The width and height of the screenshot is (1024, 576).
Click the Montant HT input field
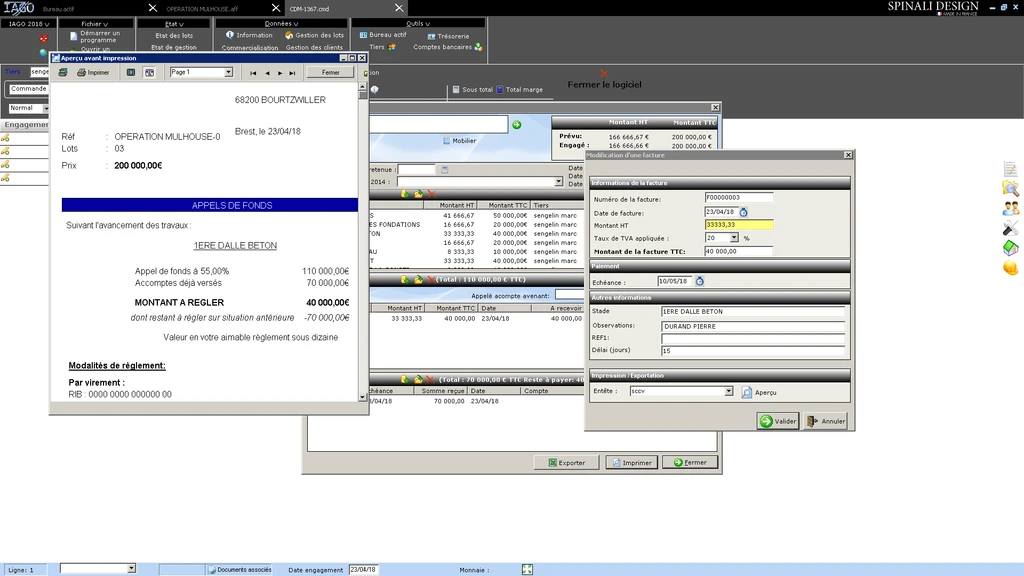point(738,225)
